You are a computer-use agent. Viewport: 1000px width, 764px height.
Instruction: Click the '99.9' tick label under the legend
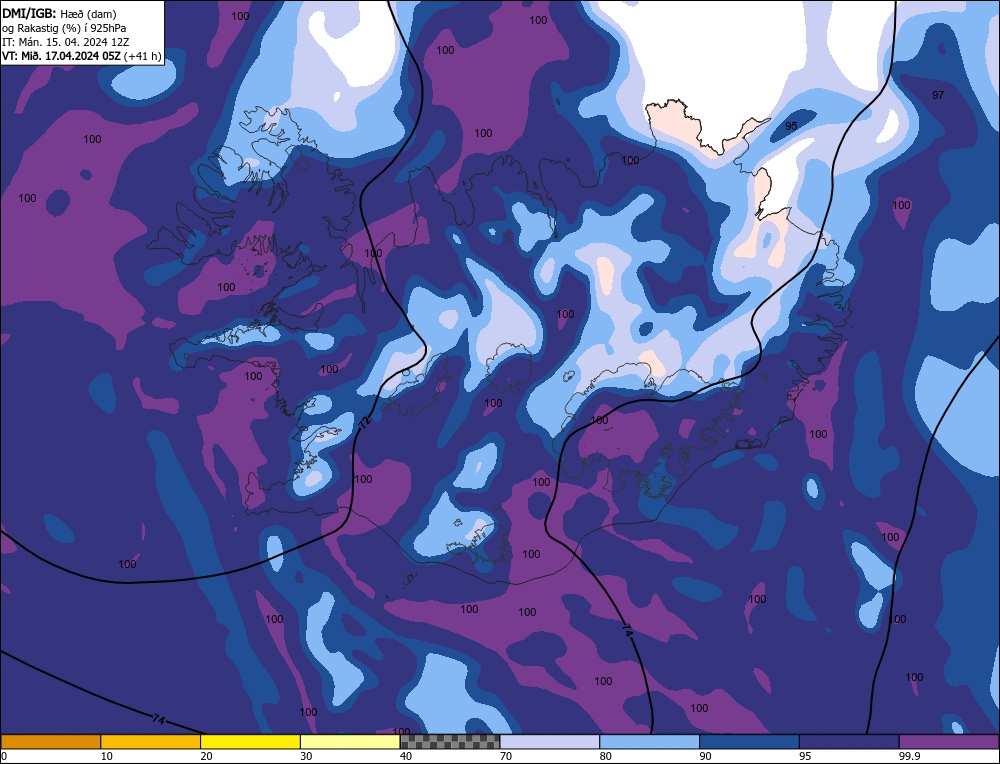(x=908, y=756)
